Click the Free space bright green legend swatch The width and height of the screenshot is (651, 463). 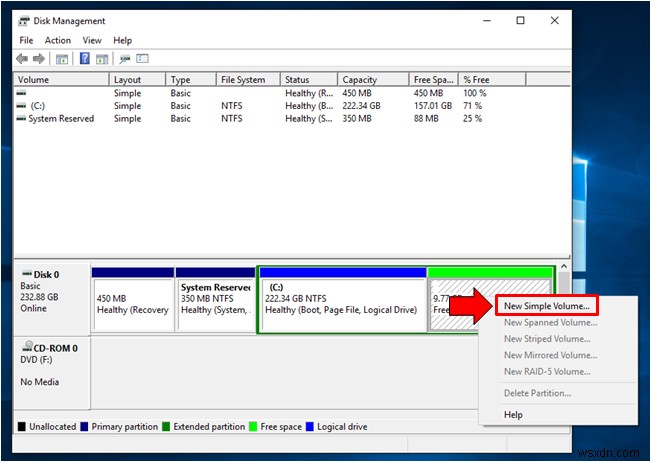coord(253,426)
